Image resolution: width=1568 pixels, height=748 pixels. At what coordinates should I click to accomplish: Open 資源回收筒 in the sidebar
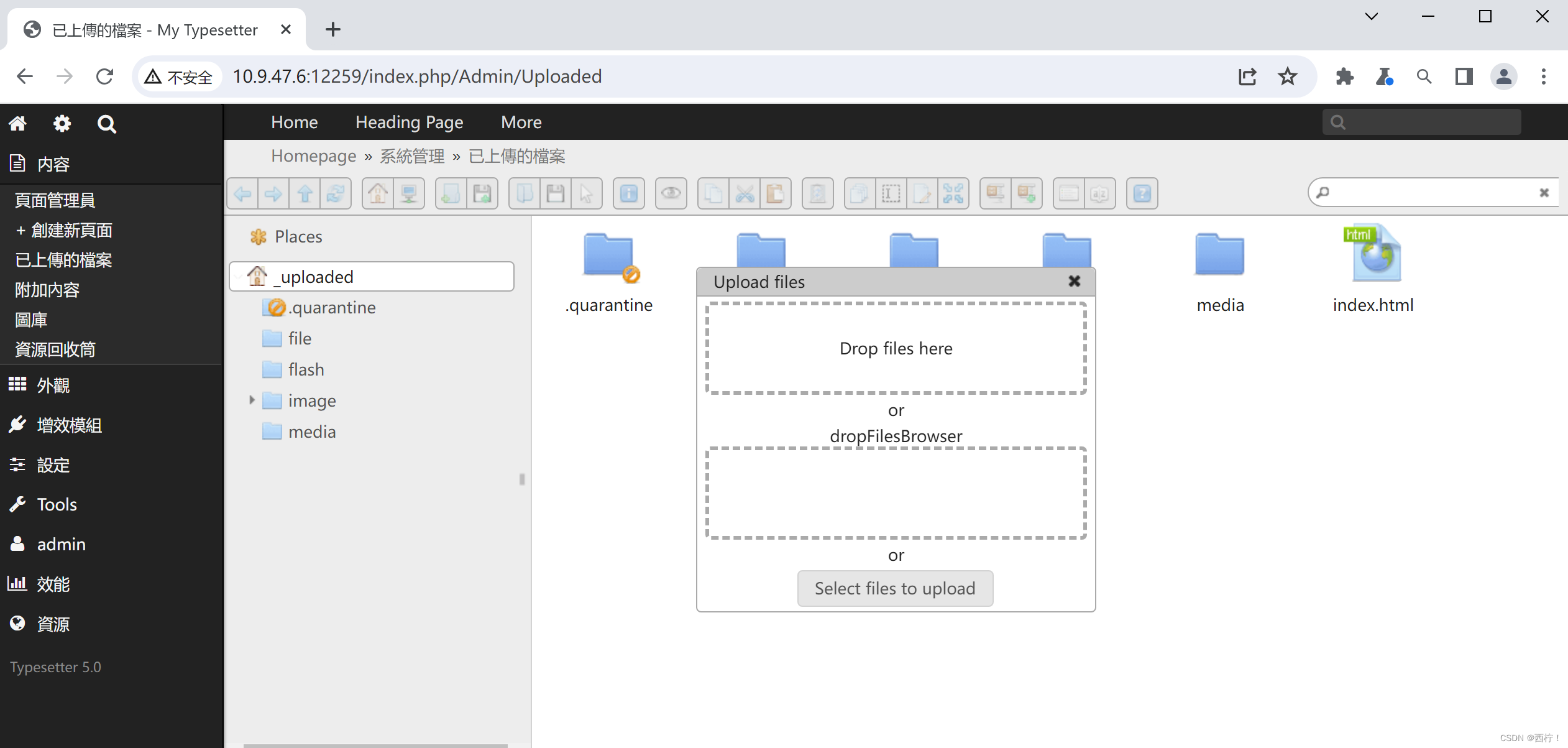tap(55, 349)
